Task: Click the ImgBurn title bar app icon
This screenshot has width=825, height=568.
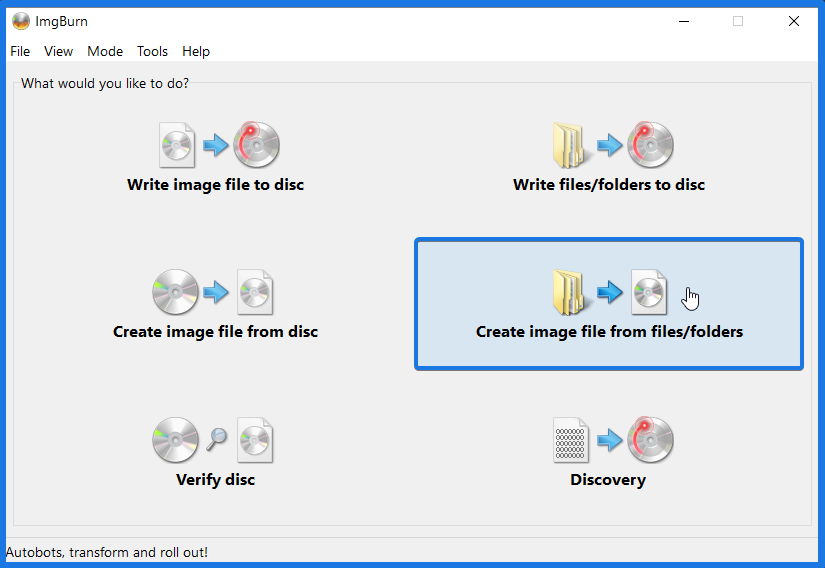Action: click(21, 22)
